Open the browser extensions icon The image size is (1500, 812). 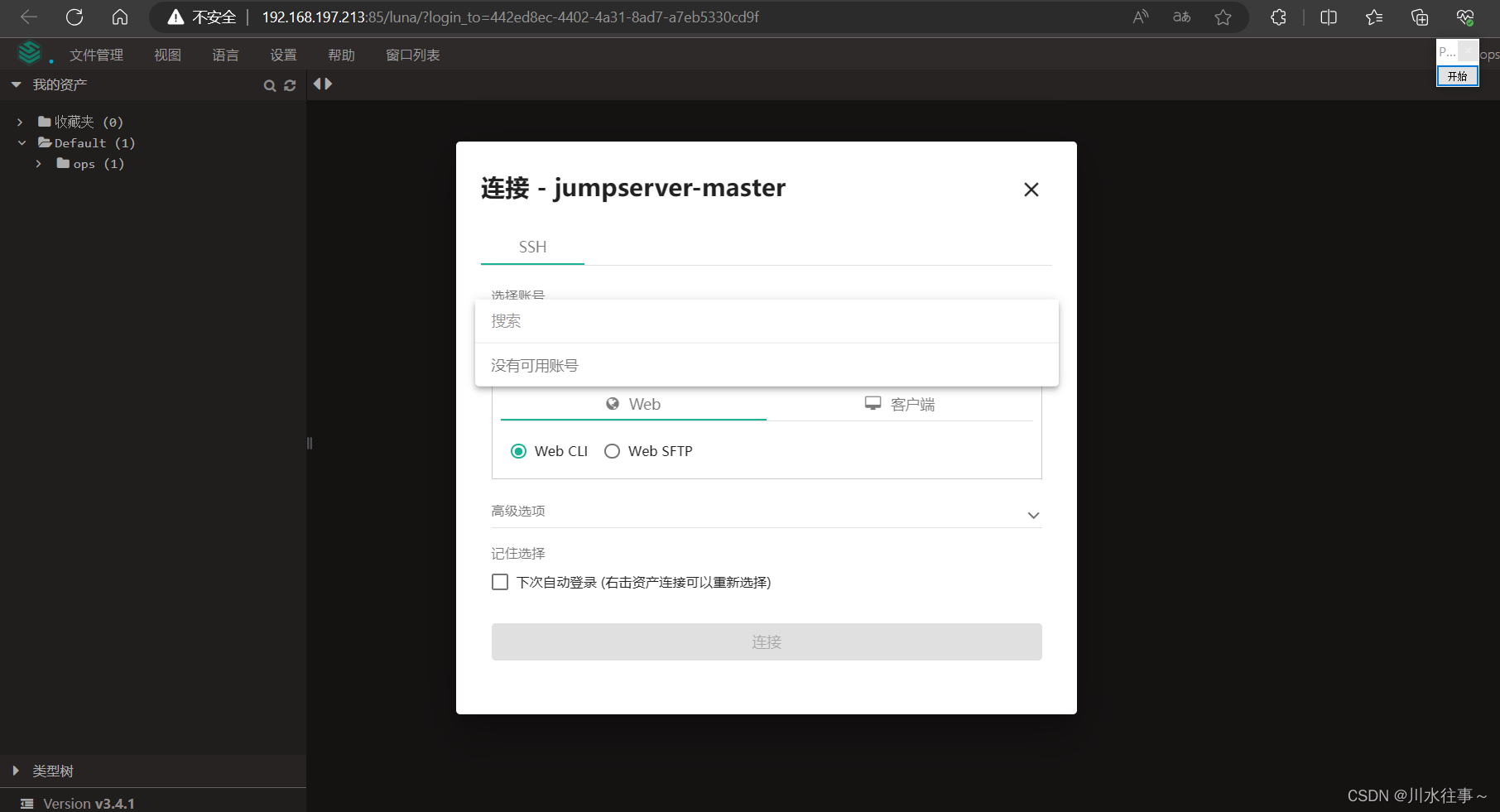[x=1278, y=17]
